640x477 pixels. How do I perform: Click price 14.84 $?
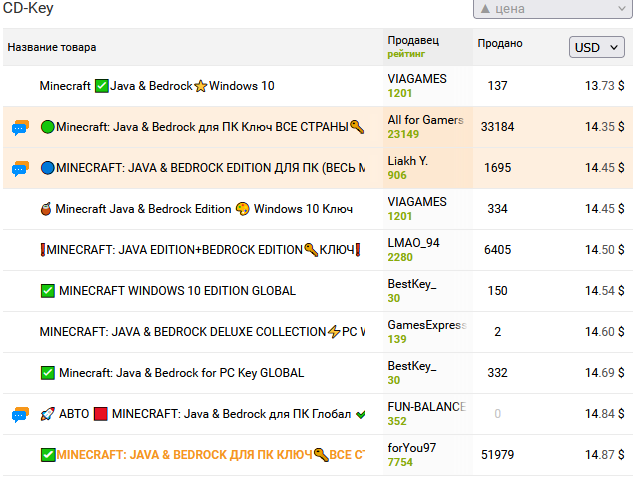(x=604, y=414)
